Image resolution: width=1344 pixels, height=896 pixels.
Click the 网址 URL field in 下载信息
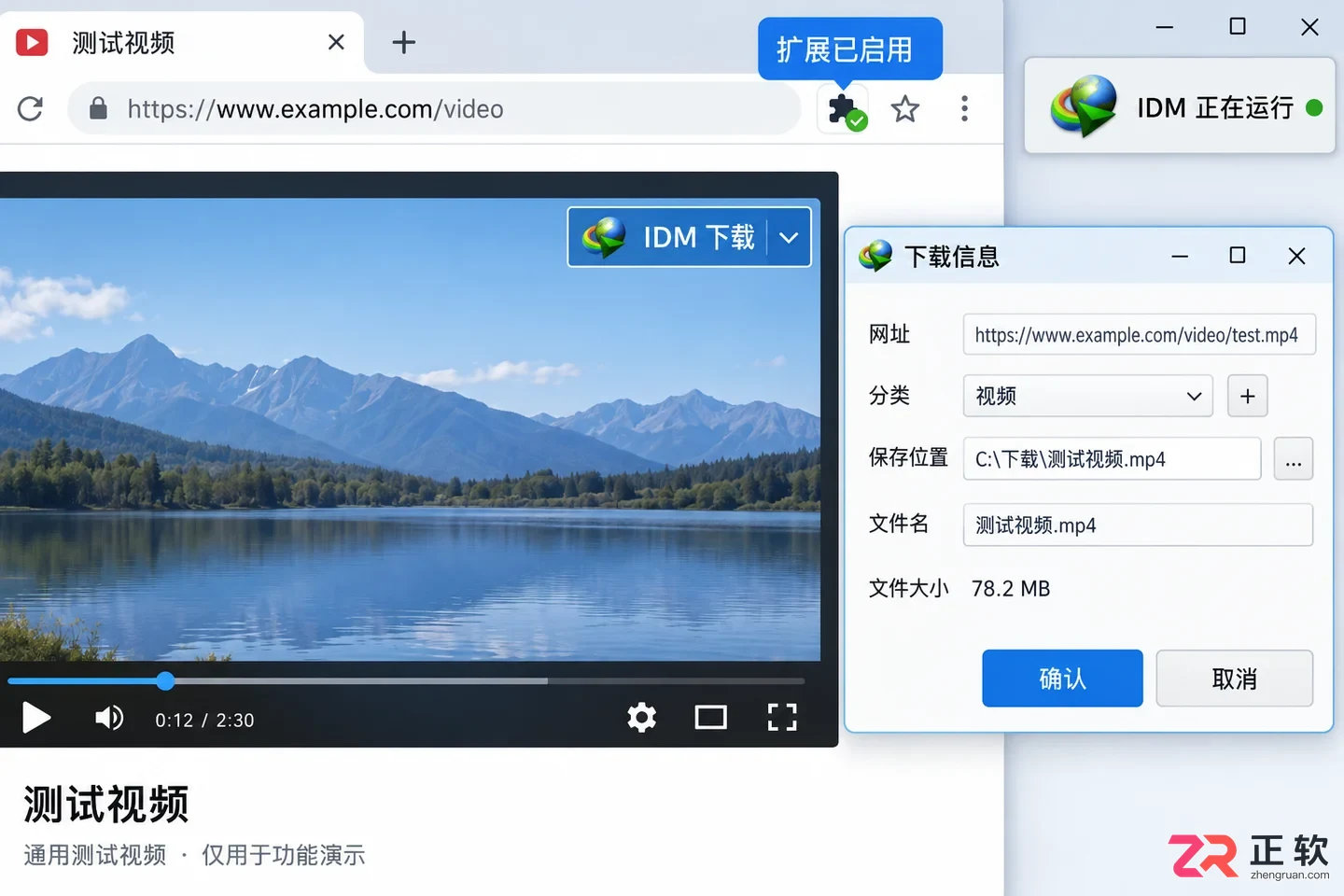pyautogui.click(x=1140, y=335)
